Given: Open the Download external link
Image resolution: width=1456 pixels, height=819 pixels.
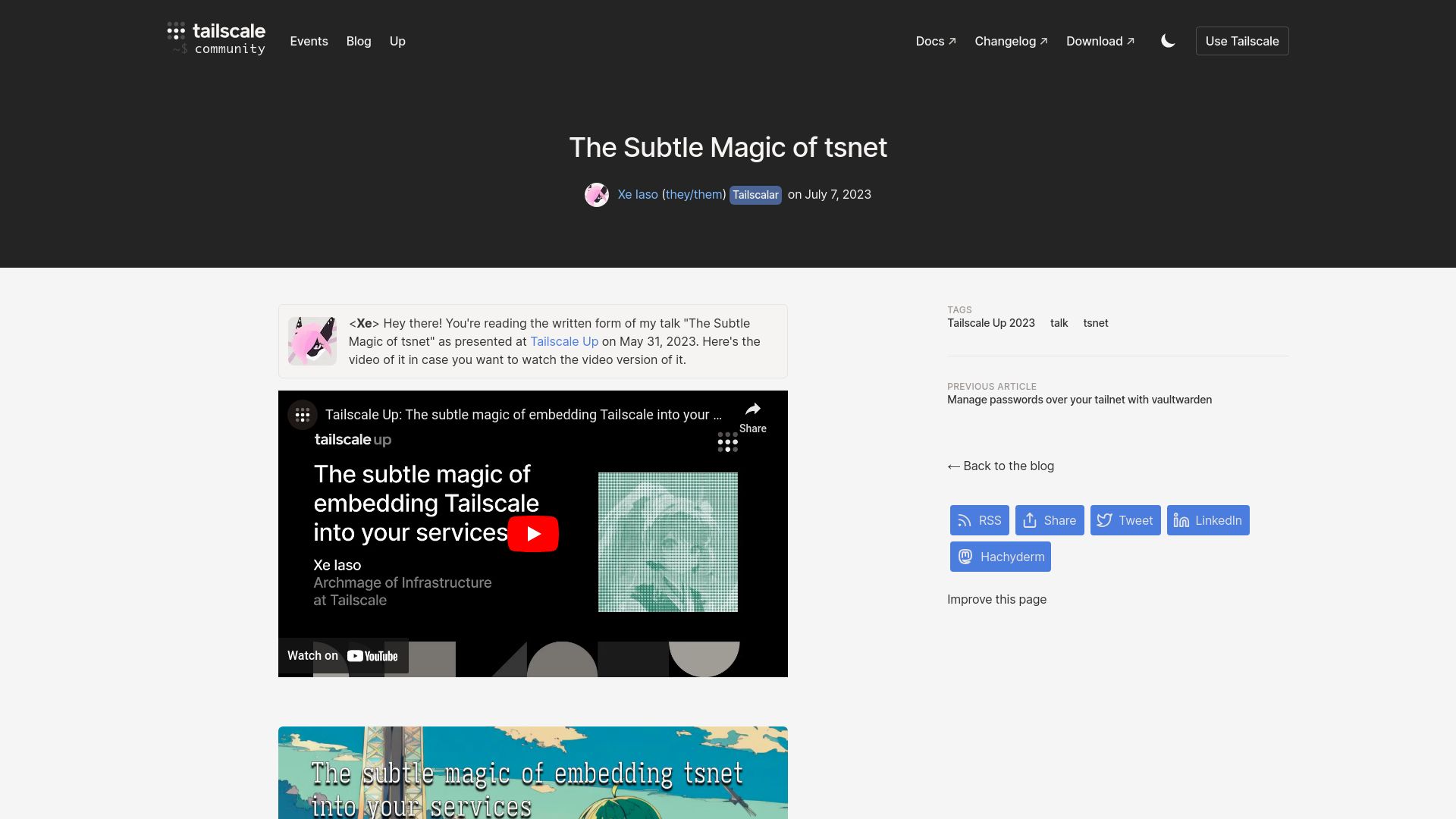Looking at the screenshot, I should 1100,41.
